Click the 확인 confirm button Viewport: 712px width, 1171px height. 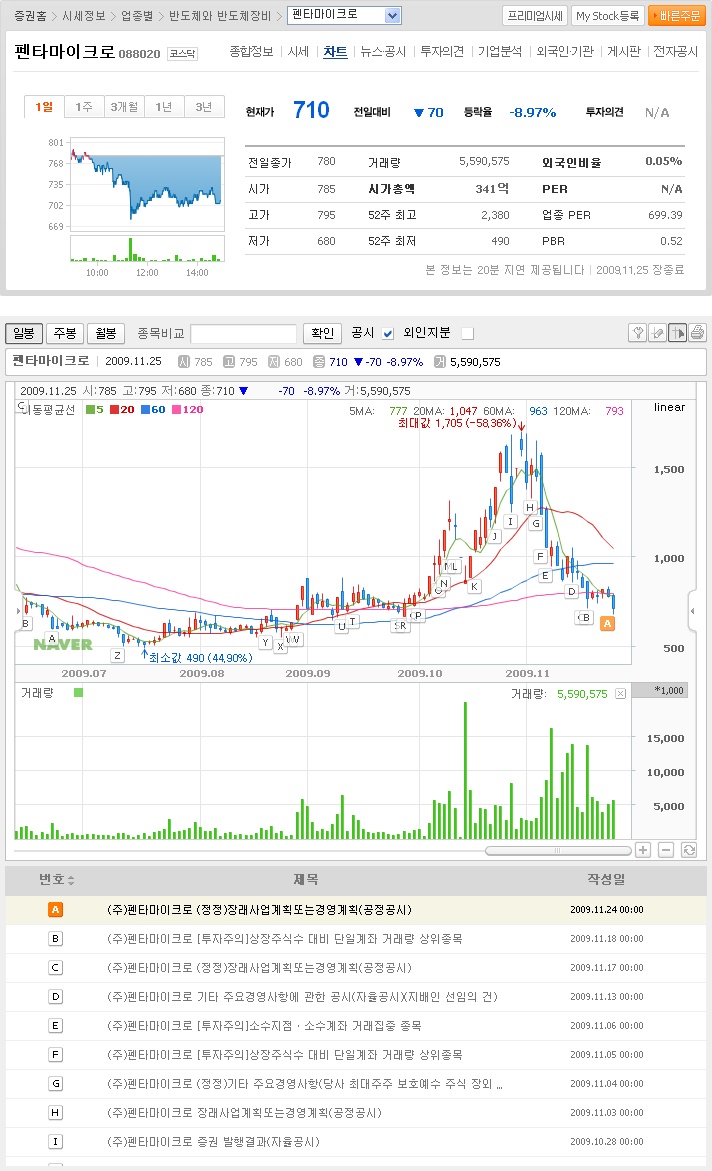pos(323,333)
